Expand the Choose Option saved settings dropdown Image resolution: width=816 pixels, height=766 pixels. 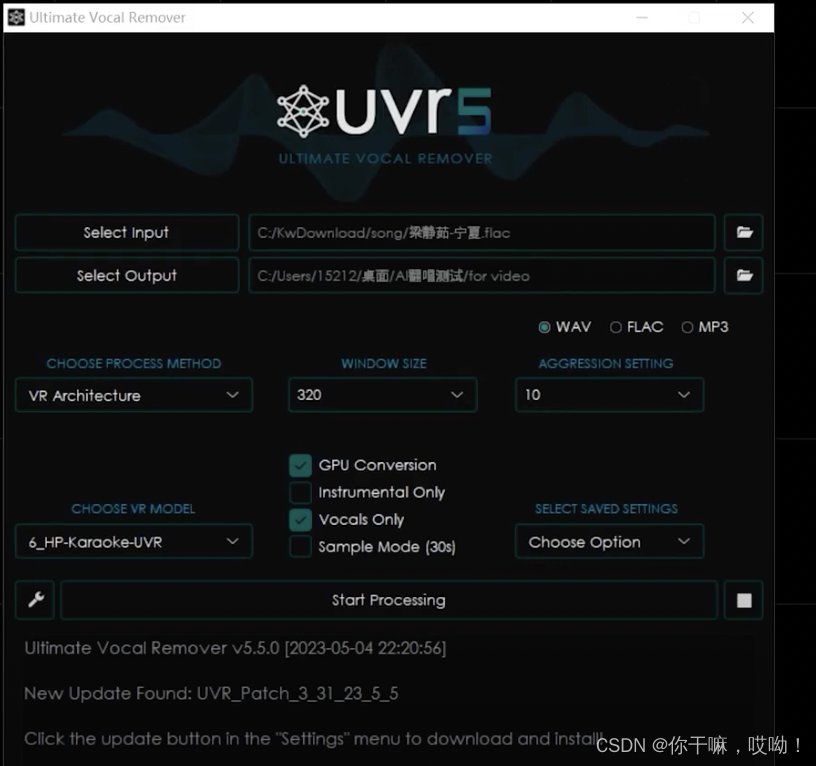point(609,542)
